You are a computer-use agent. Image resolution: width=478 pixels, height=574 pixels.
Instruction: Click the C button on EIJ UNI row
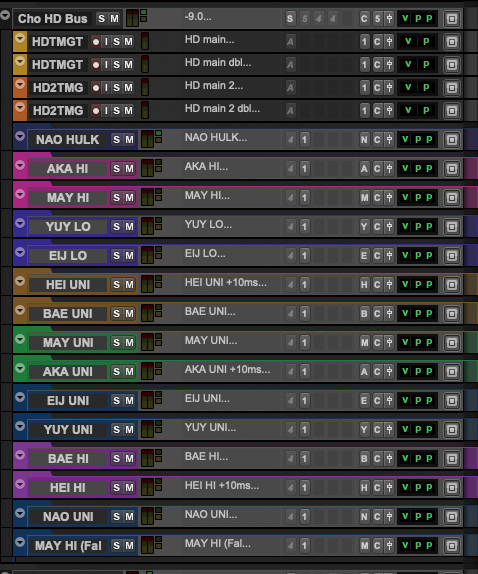point(377,401)
